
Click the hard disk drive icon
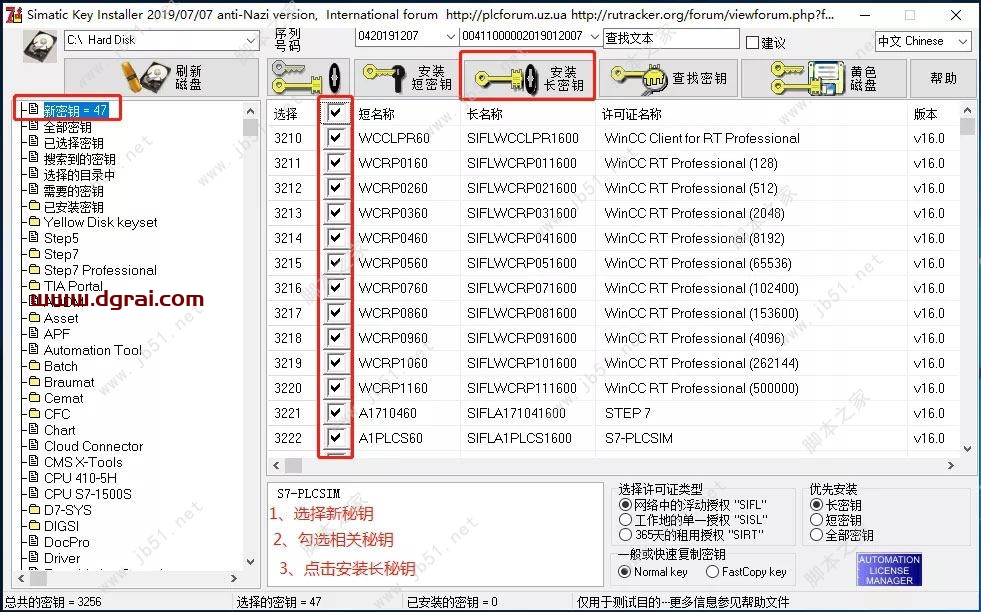coord(39,46)
